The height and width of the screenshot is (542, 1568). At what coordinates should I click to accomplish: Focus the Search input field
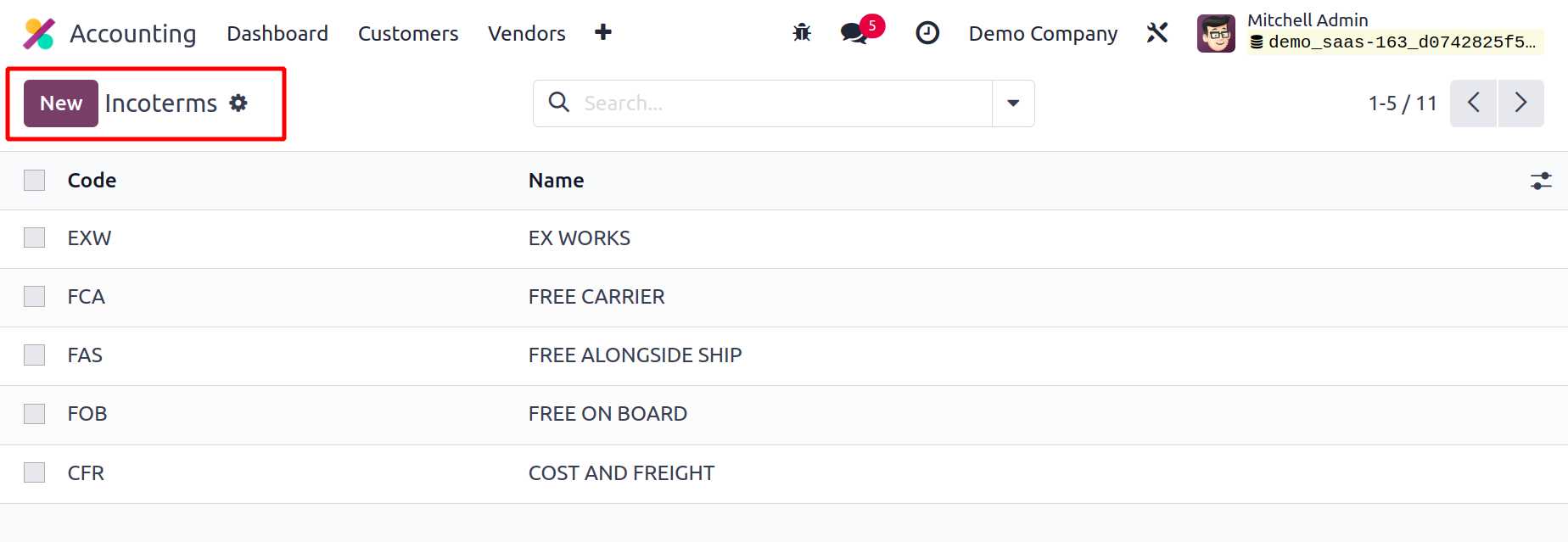pyautogui.click(x=781, y=103)
